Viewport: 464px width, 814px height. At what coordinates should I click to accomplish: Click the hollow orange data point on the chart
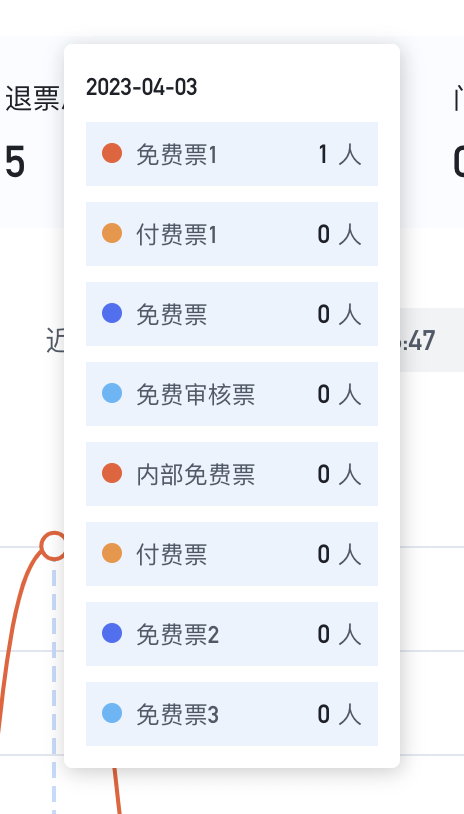pos(53,546)
